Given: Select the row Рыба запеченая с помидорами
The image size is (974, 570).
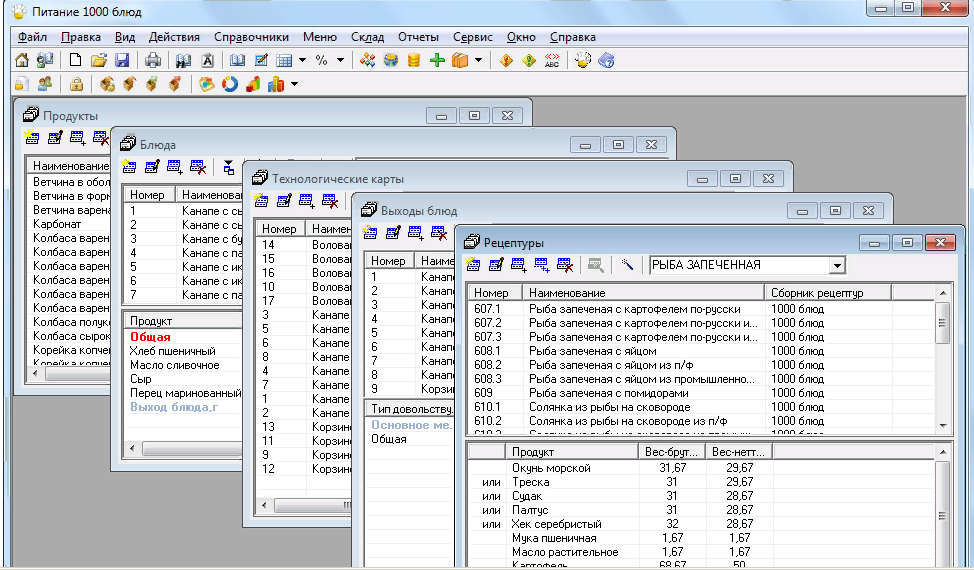Looking at the screenshot, I should coord(600,393).
